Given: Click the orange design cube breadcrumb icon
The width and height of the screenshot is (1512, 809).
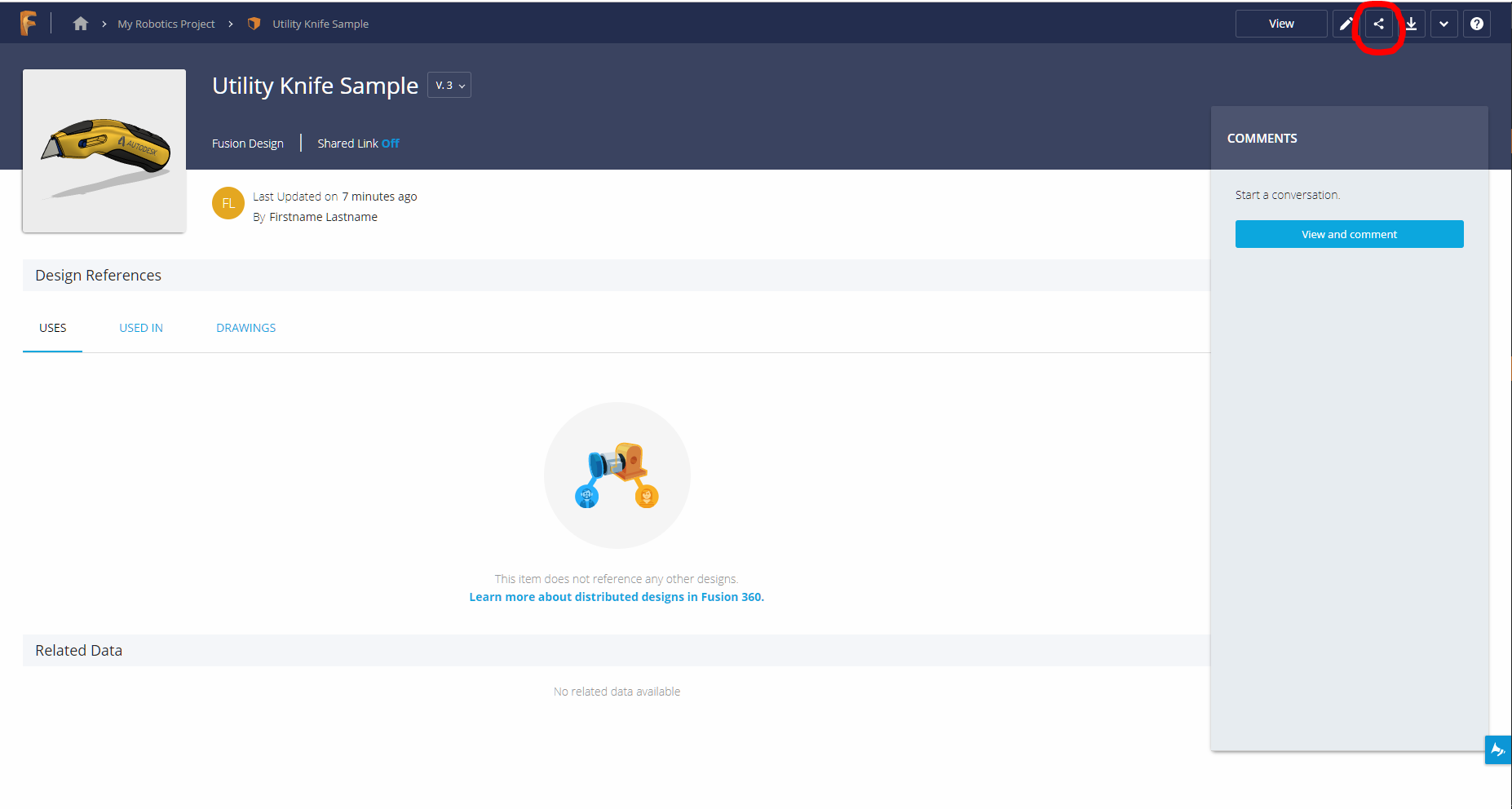Looking at the screenshot, I should (254, 24).
